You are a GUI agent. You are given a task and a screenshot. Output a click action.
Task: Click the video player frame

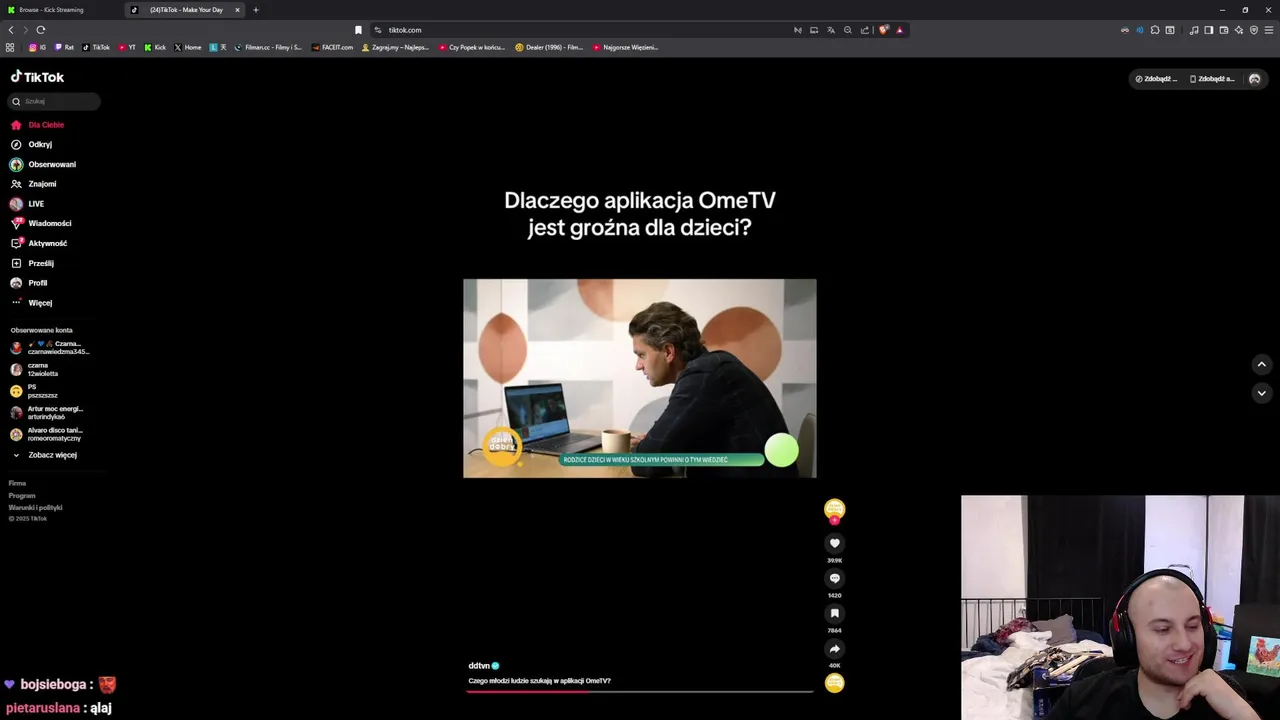pyautogui.click(x=640, y=378)
